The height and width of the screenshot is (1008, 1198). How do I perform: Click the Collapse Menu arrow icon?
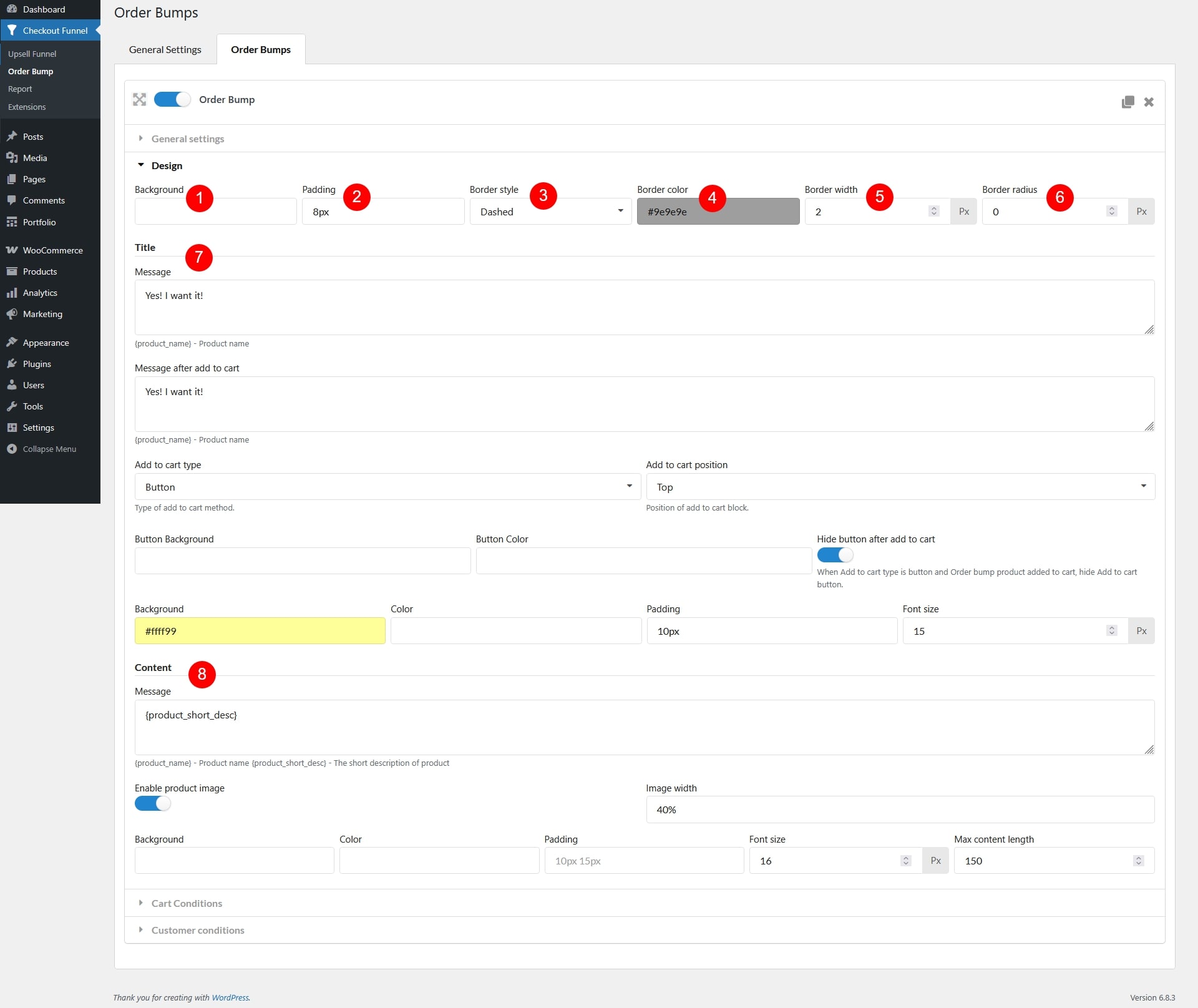12,449
